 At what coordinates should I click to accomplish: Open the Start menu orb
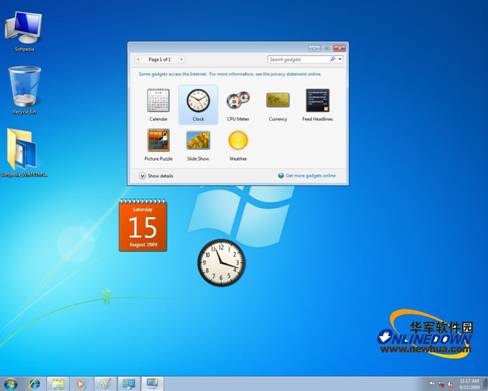tap(10, 384)
